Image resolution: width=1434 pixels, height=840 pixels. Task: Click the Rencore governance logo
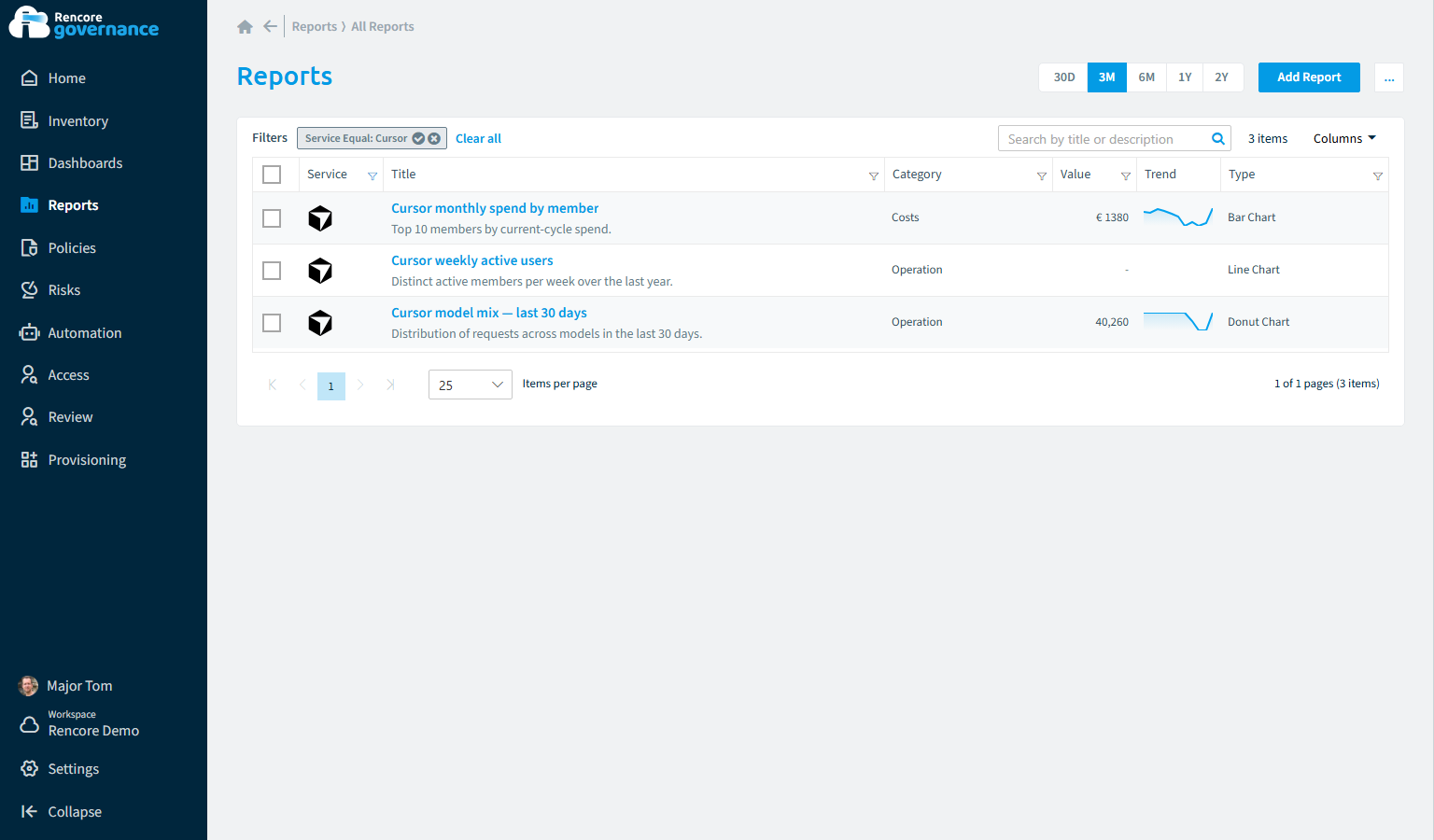pos(84,23)
